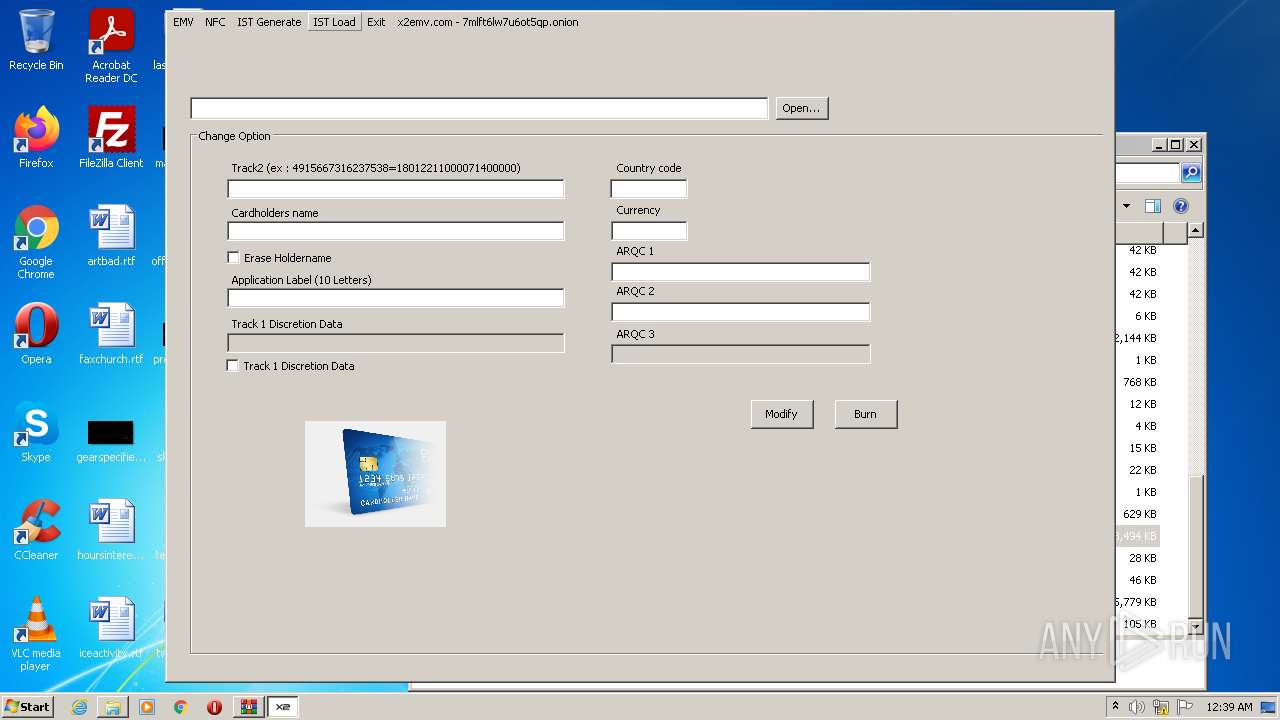The height and width of the screenshot is (720, 1280).
Task: Select artbad.rtf document icon
Action: 111,235
